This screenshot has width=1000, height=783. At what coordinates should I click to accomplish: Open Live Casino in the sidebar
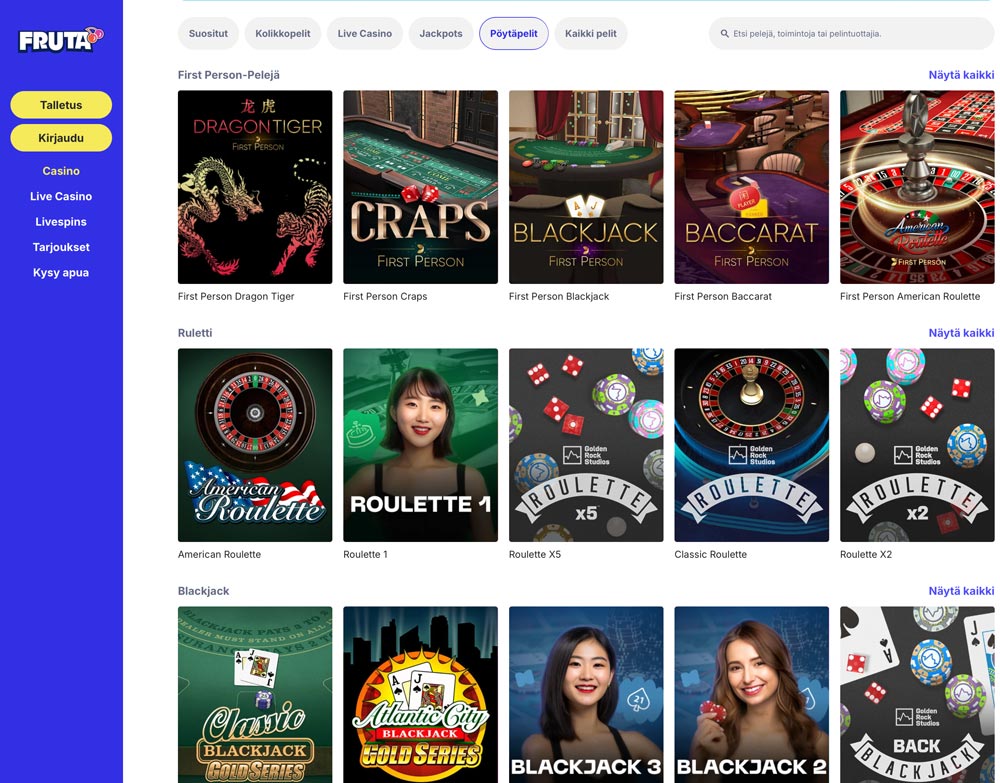point(61,196)
